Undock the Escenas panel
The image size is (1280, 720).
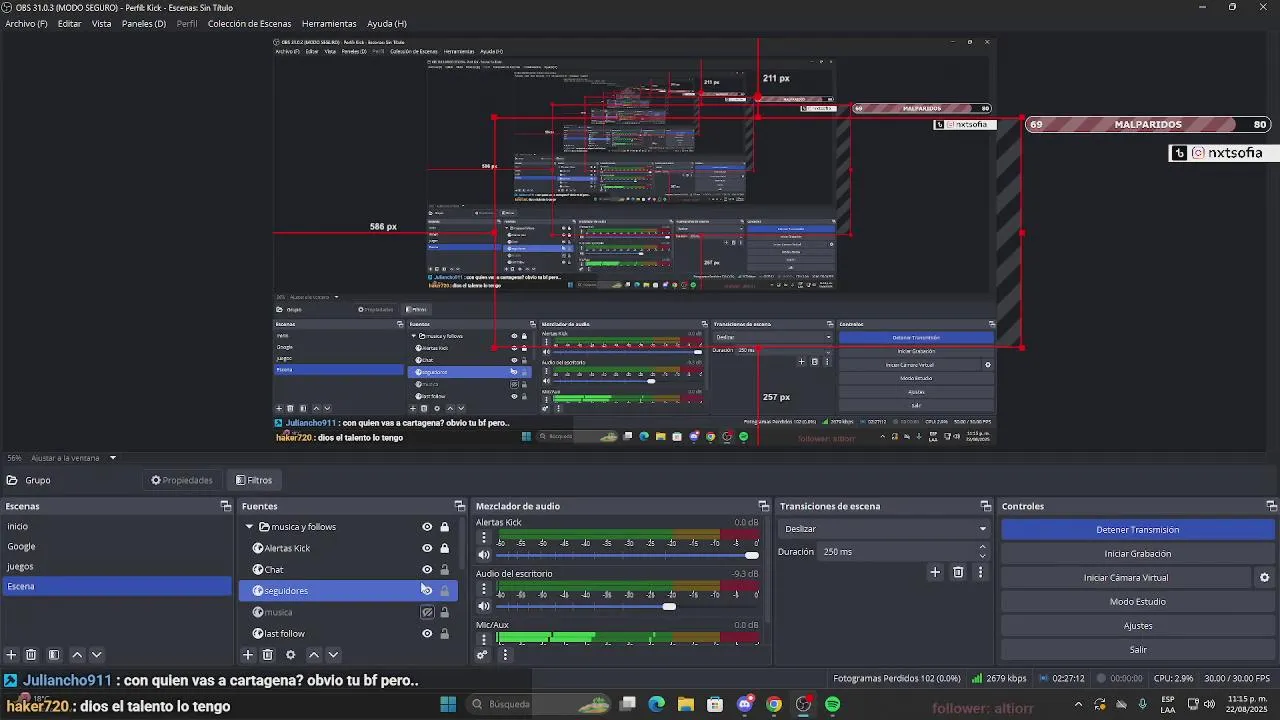226,506
